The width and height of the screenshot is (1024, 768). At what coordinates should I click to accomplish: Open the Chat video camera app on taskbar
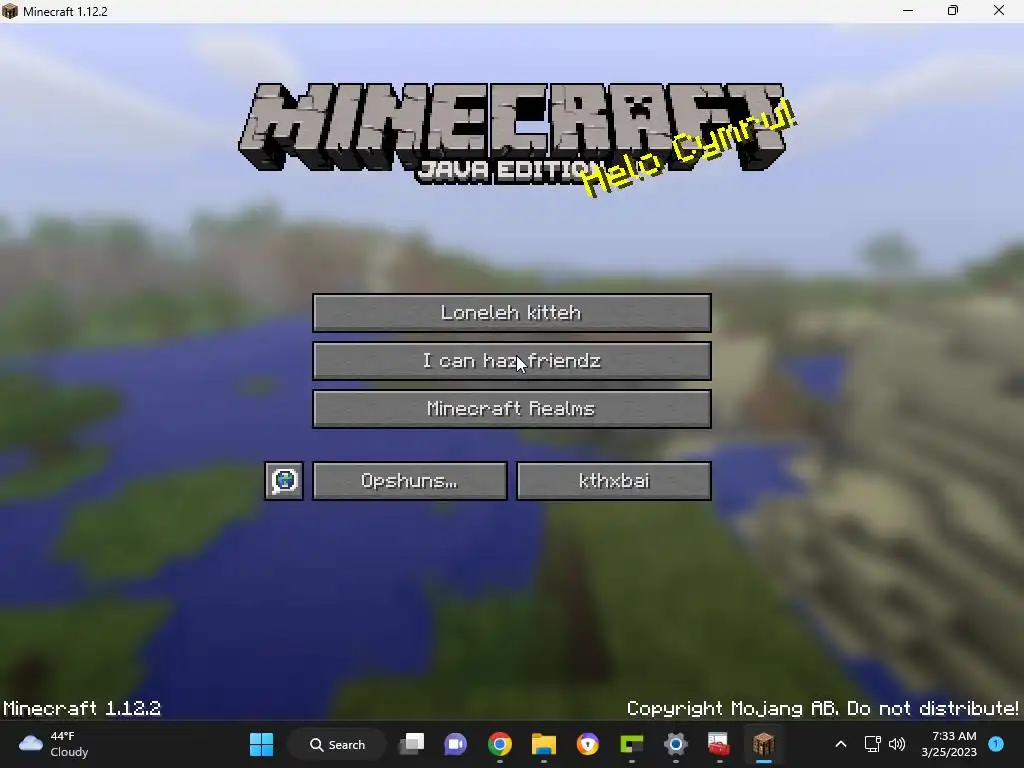tap(456, 744)
